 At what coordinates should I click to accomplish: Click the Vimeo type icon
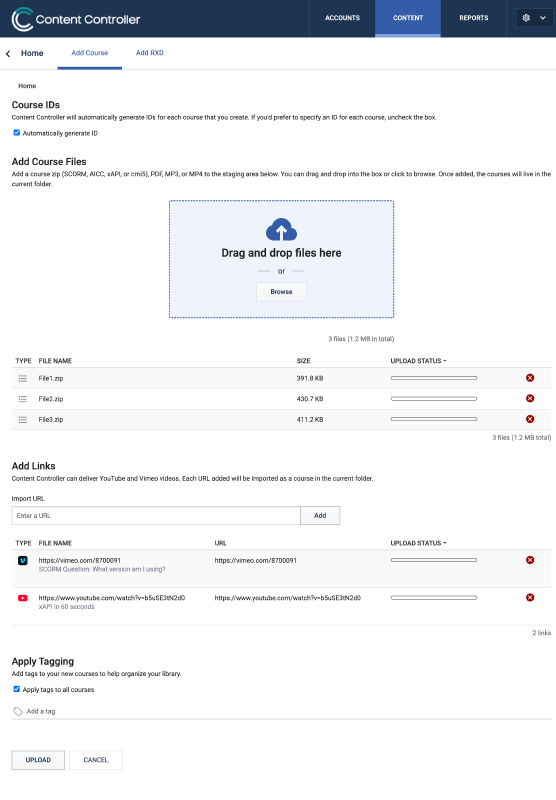[x=22, y=561]
